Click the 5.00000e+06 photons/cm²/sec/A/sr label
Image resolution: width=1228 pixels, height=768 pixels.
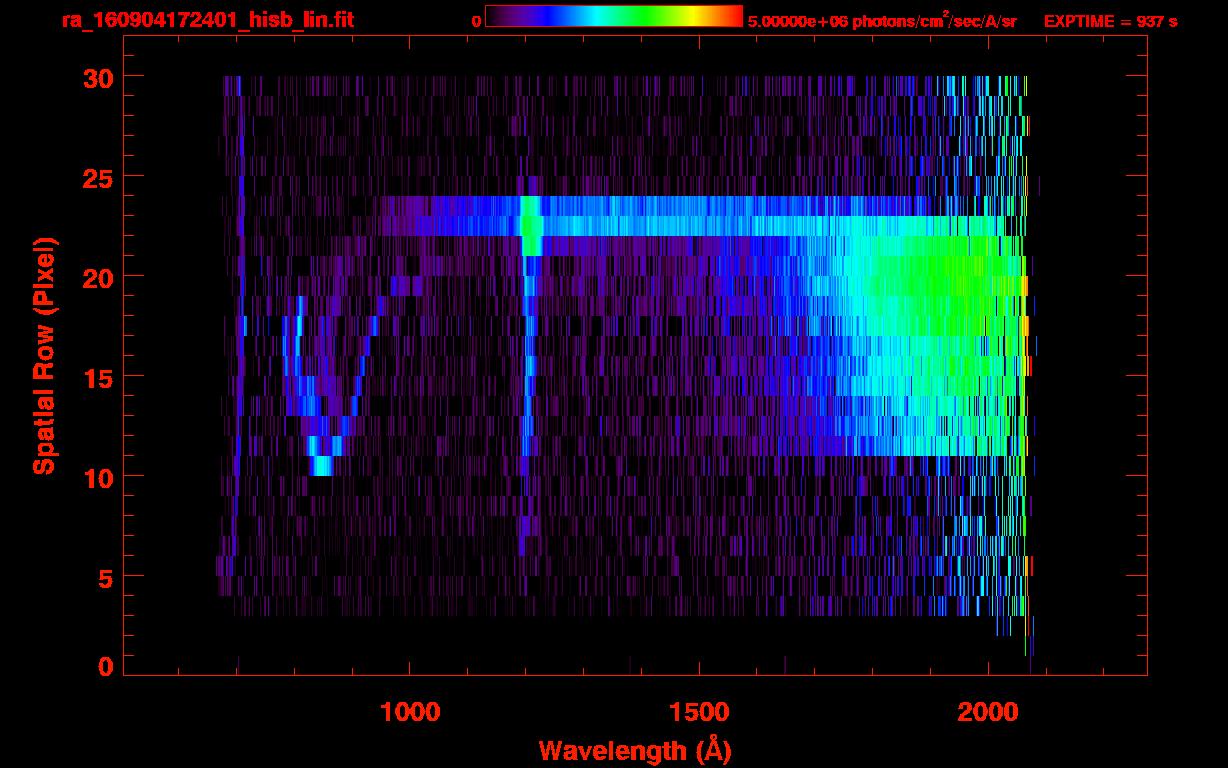(x=882, y=20)
